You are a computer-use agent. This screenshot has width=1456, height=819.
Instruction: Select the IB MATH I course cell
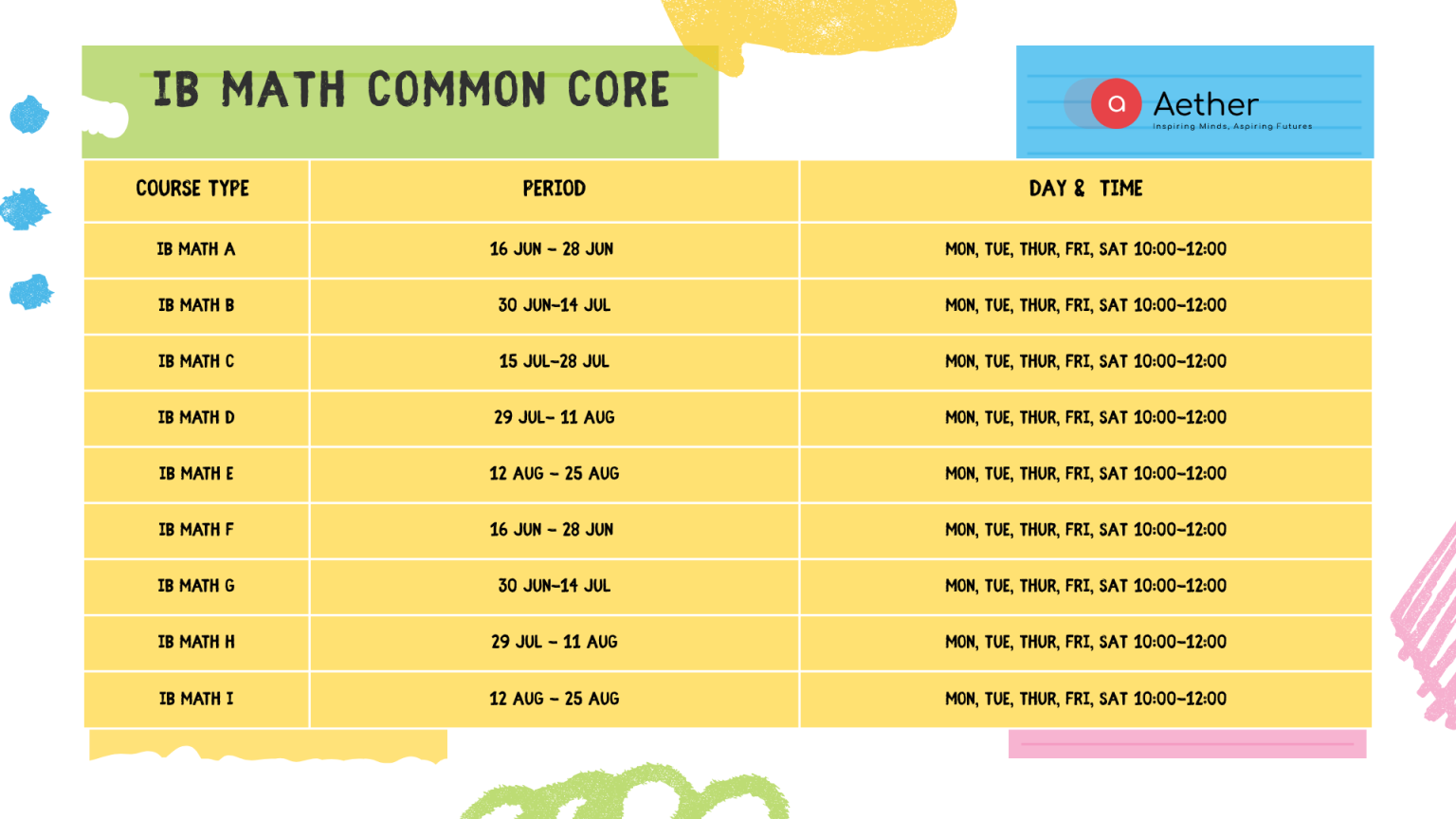coord(196,699)
